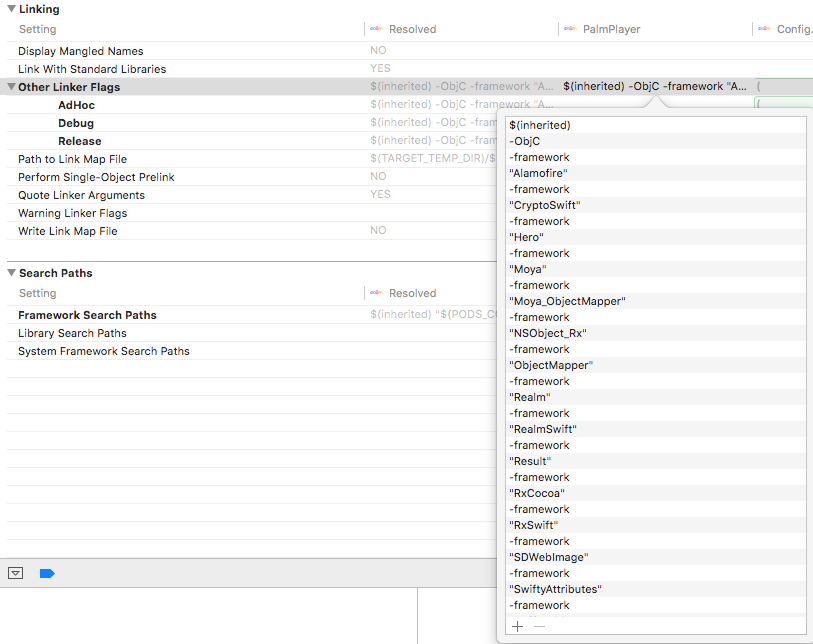The width and height of the screenshot is (813, 644).
Task: Select the "CryptoSwift" entry
Action: [655, 205]
